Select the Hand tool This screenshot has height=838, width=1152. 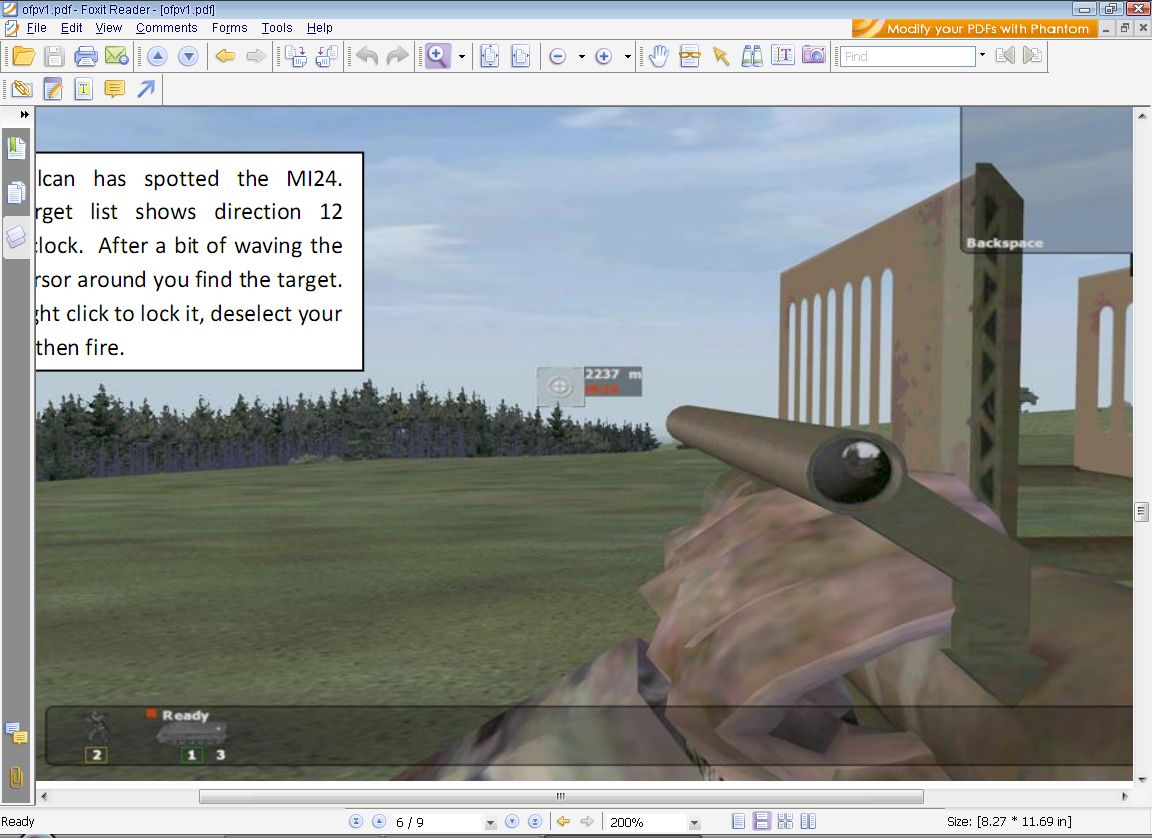[x=658, y=56]
